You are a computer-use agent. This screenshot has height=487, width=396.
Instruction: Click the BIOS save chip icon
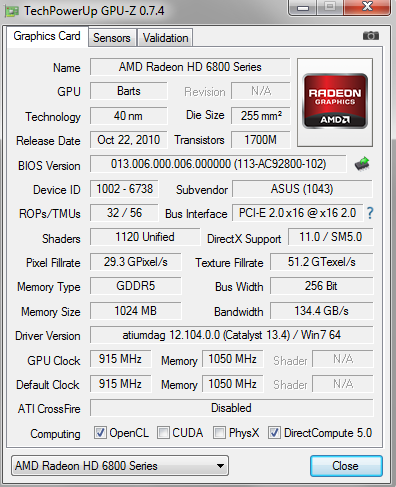(x=362, y=164)
